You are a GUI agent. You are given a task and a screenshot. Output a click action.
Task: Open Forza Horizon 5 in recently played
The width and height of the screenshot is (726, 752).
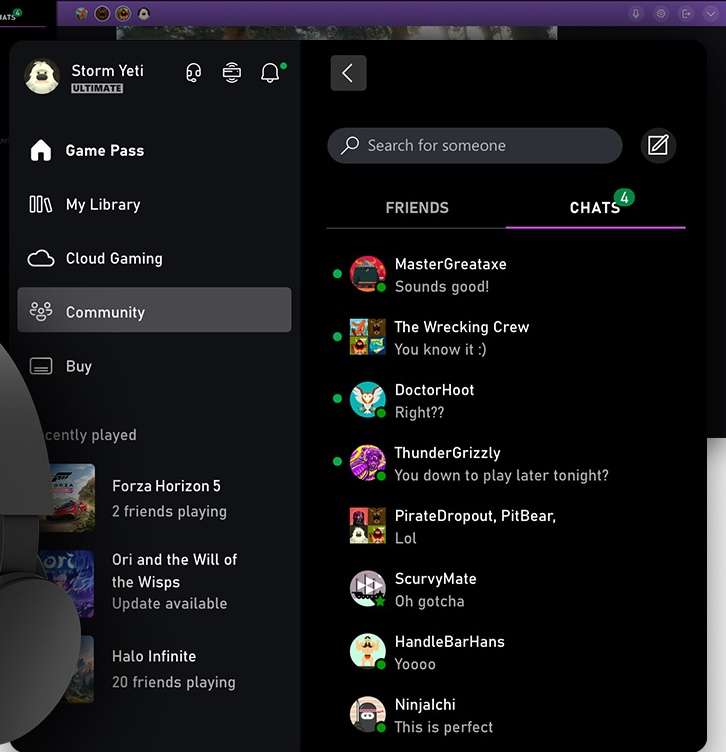(165, 498)
